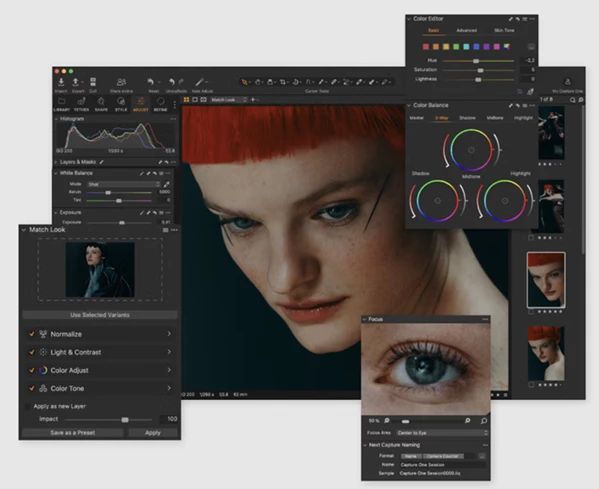Click the Match Look reference image thumbnail
Screen dimensions: 599x489
tap(100, 270)
